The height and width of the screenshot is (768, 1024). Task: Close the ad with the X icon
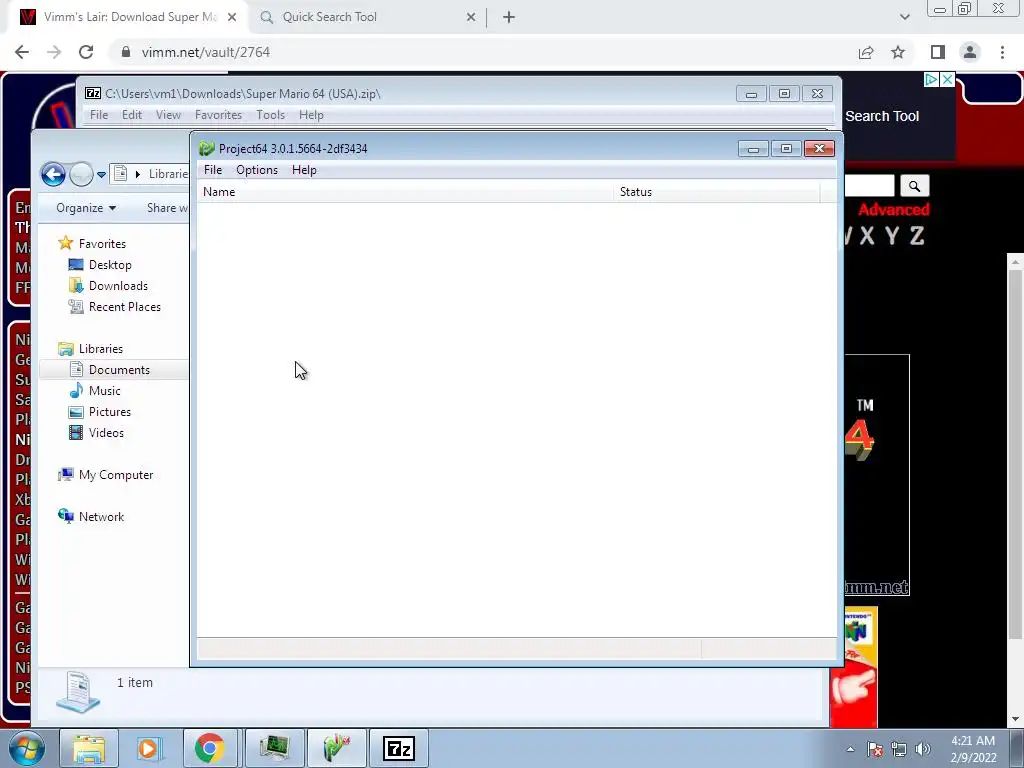tap(948, 80)
